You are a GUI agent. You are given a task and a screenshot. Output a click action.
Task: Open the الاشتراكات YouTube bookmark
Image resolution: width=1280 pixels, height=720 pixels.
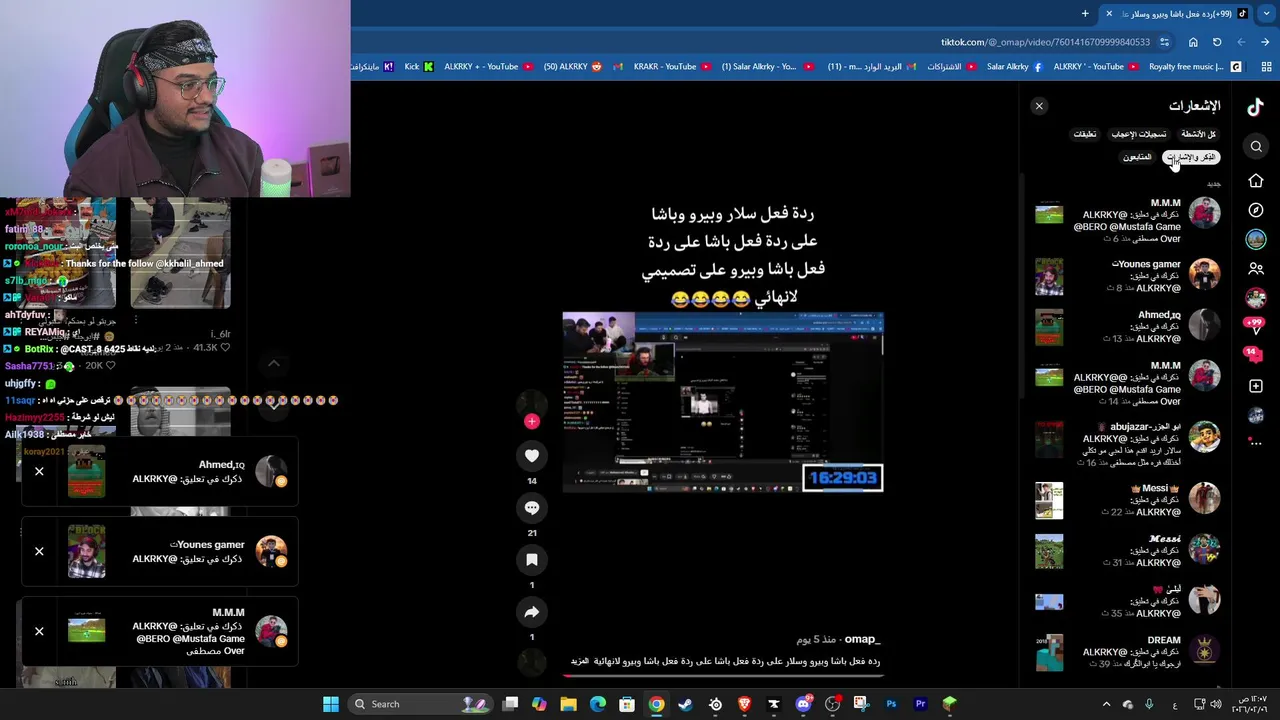coord(951,67)
